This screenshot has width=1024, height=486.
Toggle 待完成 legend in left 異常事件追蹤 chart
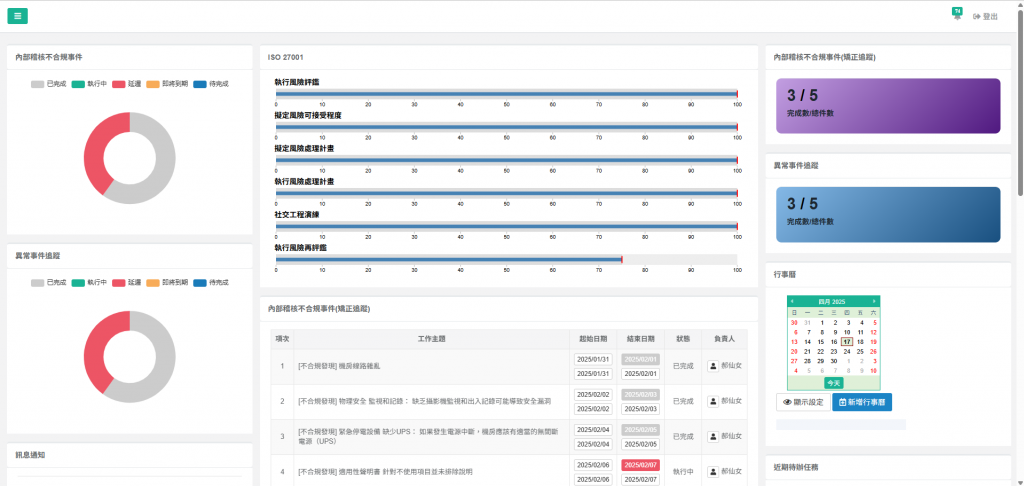coord(211,282)
